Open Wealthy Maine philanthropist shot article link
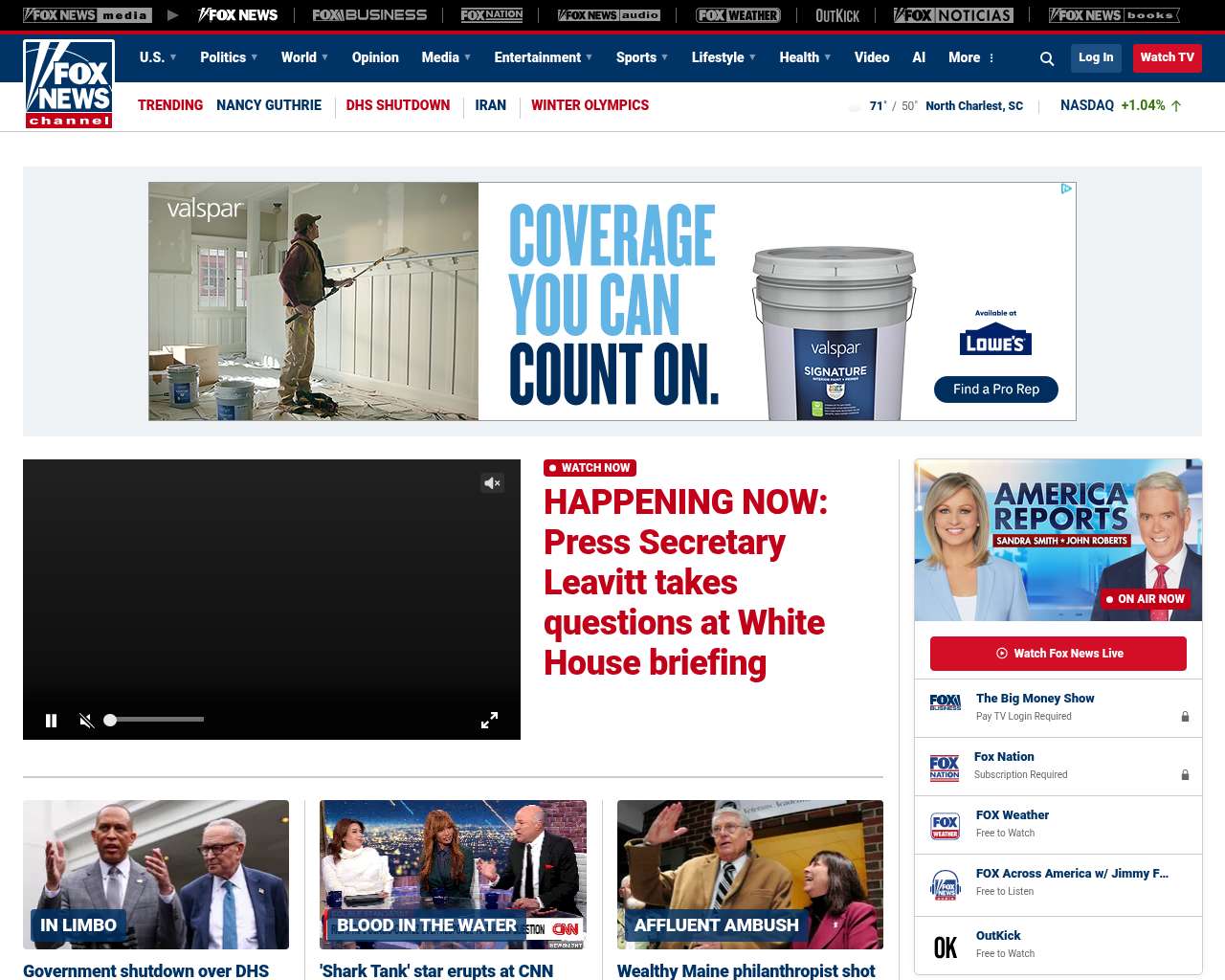1225x980 pixels. click(x=746, y=970)
